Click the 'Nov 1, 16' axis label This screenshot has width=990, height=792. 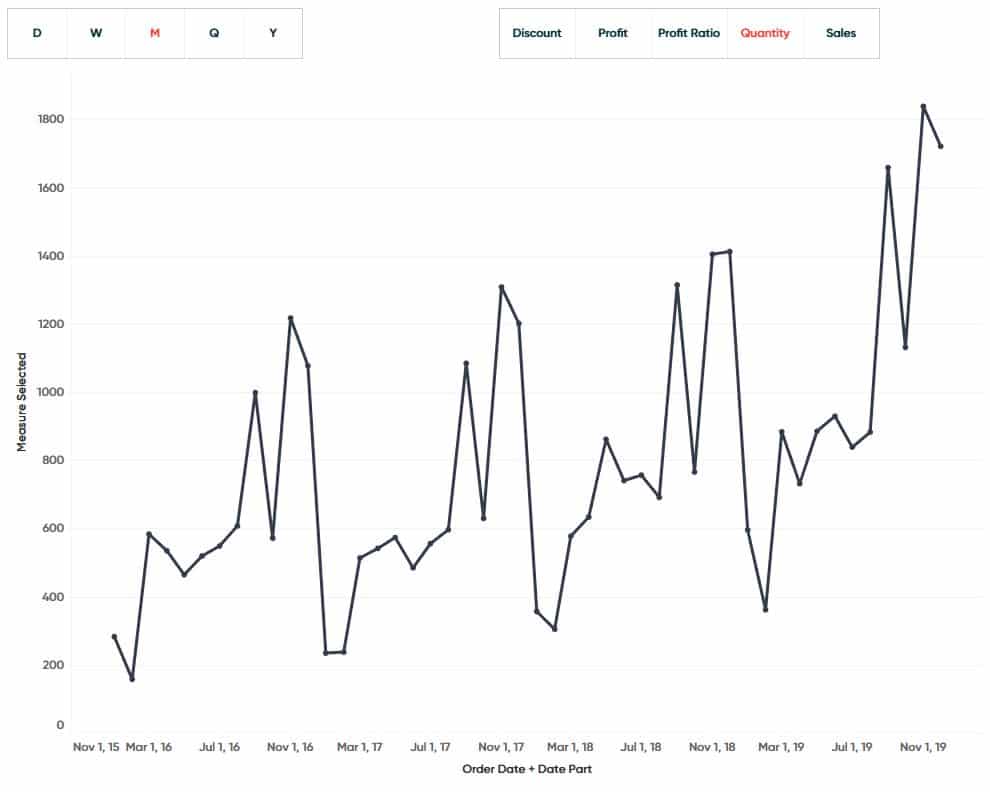(x=290, y=747)
